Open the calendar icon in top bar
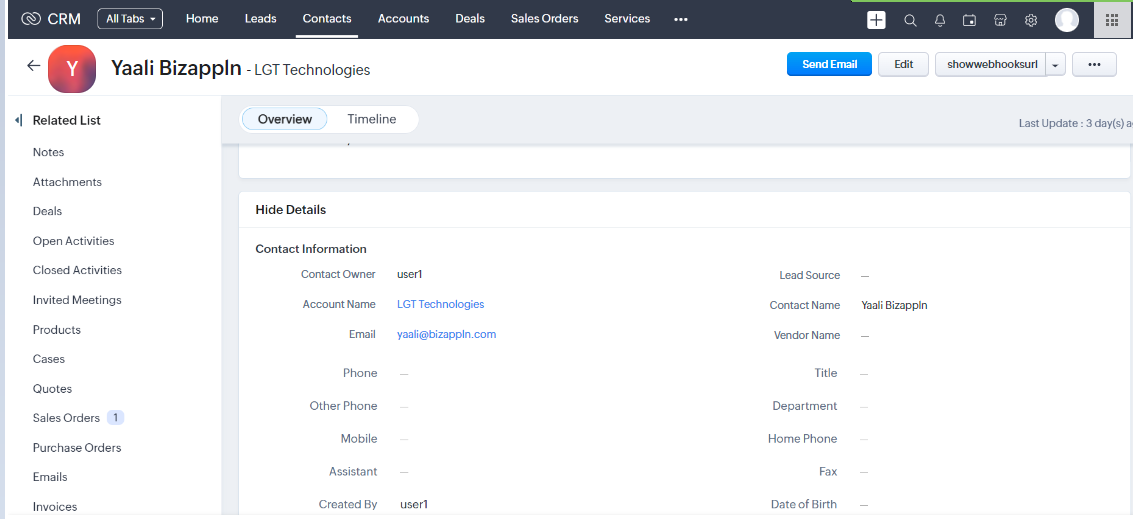This screenshot has width=1133, height=519. (969, 20)
